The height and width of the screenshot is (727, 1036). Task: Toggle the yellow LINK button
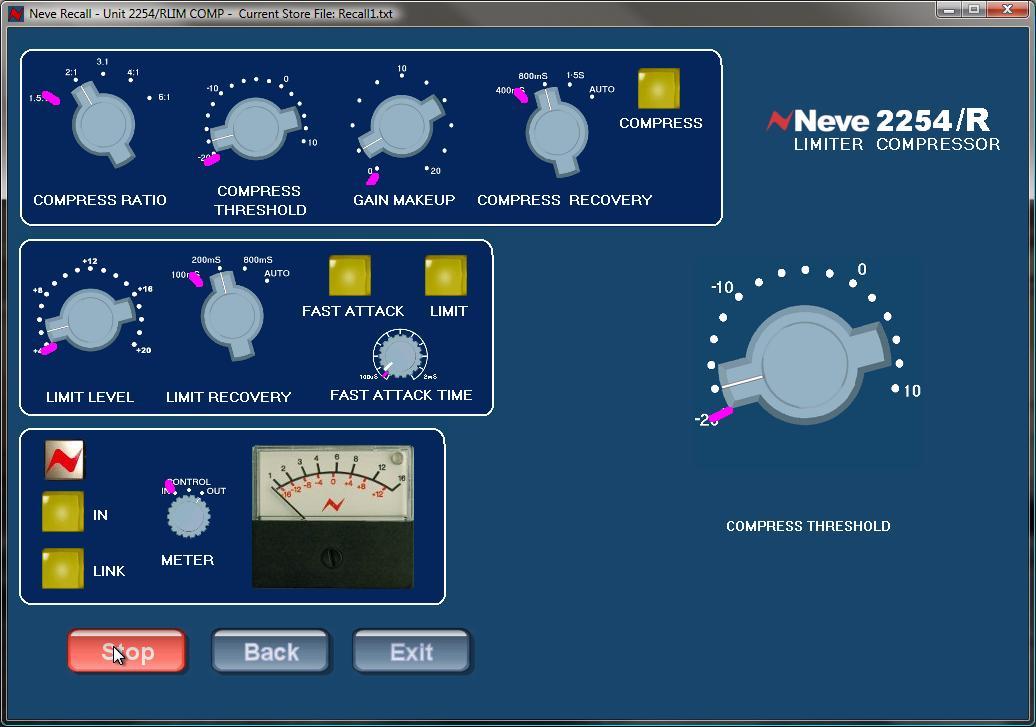tap(63, 568)
